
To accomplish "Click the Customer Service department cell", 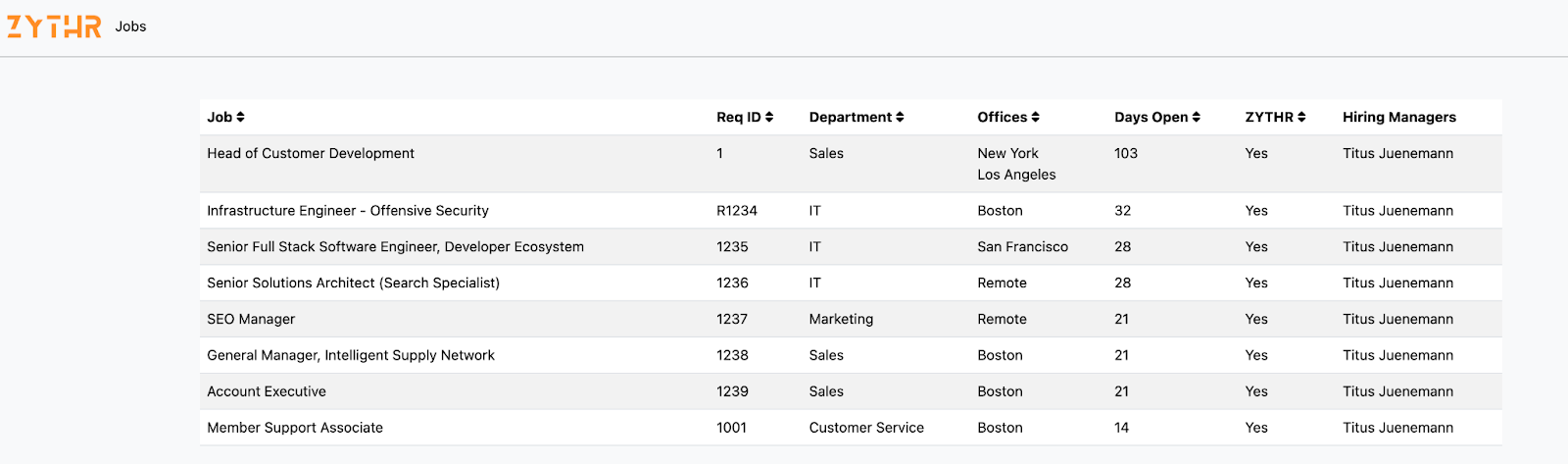I will 866,429.
